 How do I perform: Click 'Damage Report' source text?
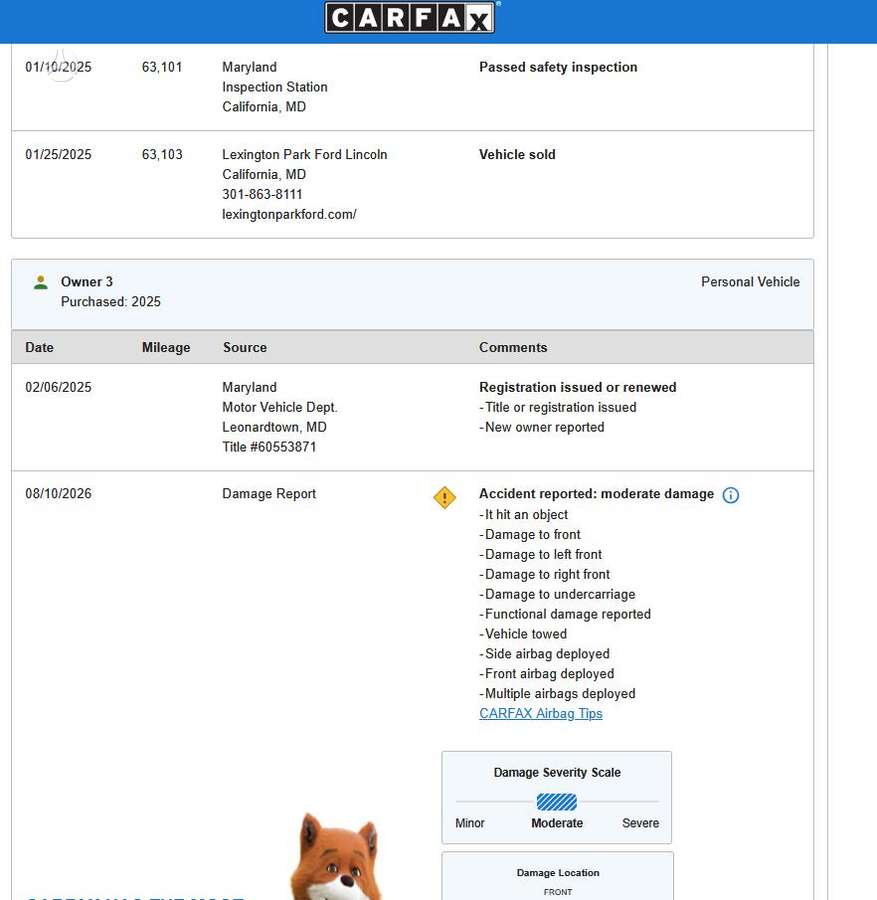pyautogui.click(x=269, y=494)
